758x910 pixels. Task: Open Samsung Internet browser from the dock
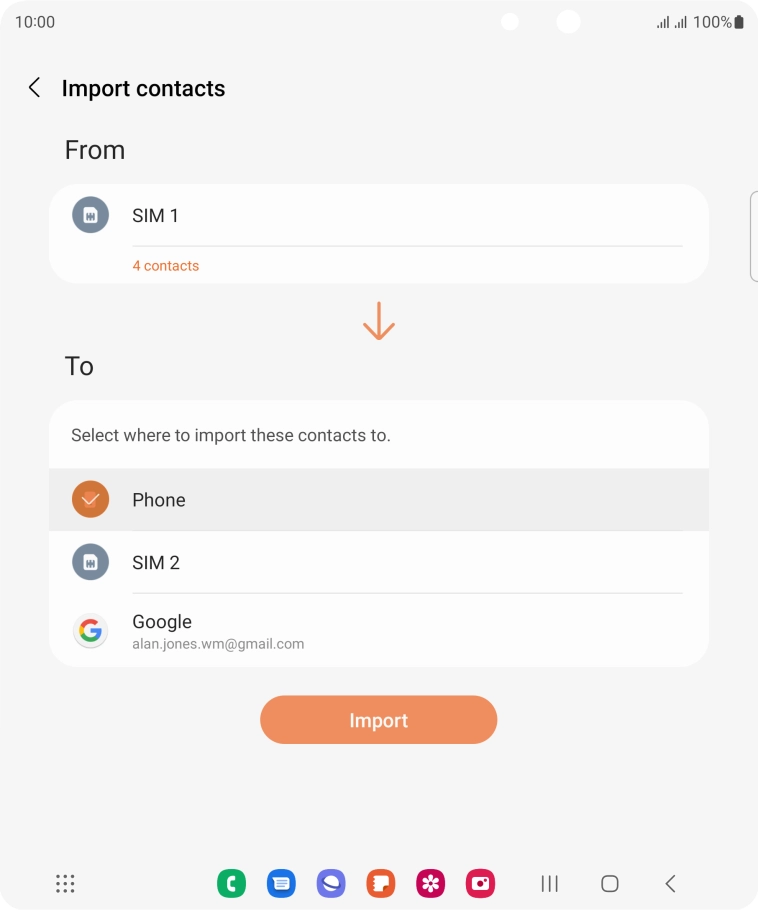point(331,883)
